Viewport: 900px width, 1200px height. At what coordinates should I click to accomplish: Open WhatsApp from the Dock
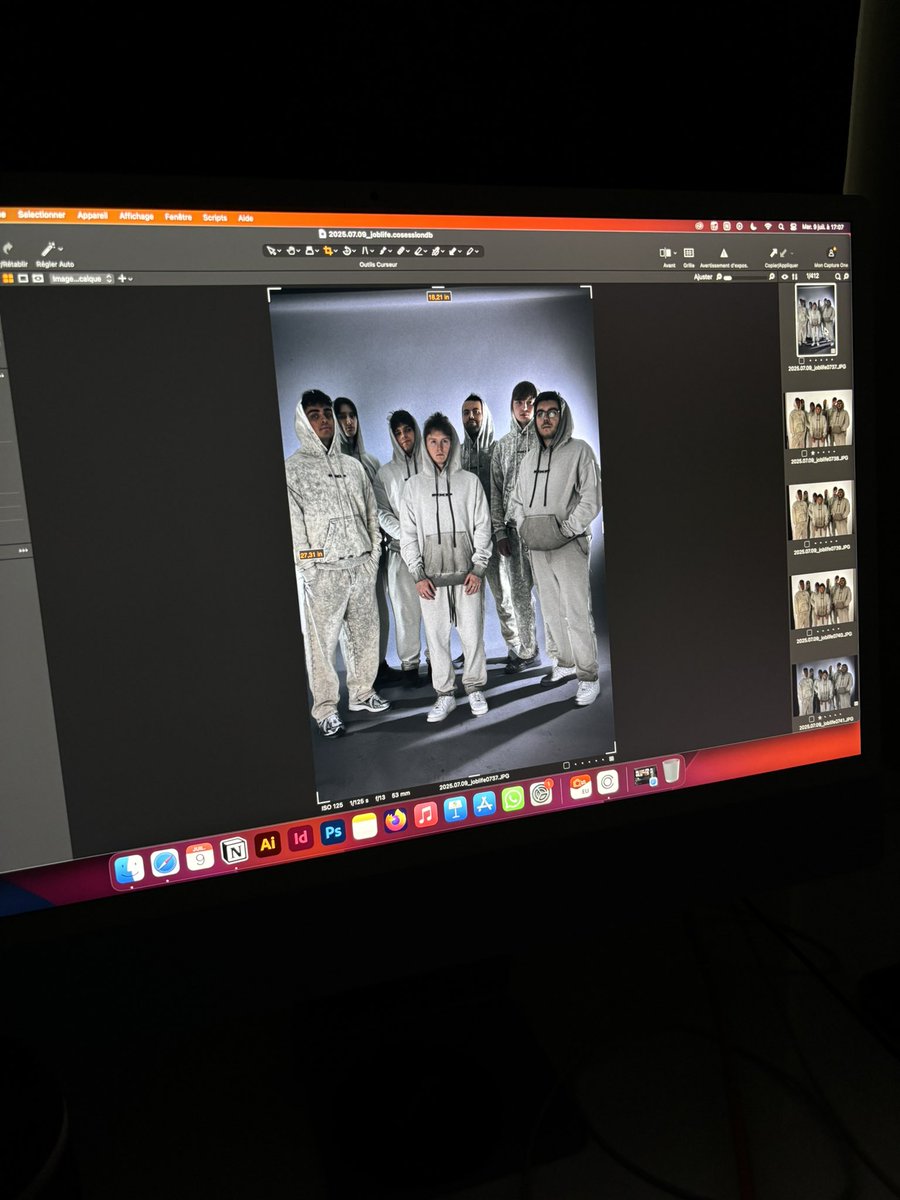(513, 798)
